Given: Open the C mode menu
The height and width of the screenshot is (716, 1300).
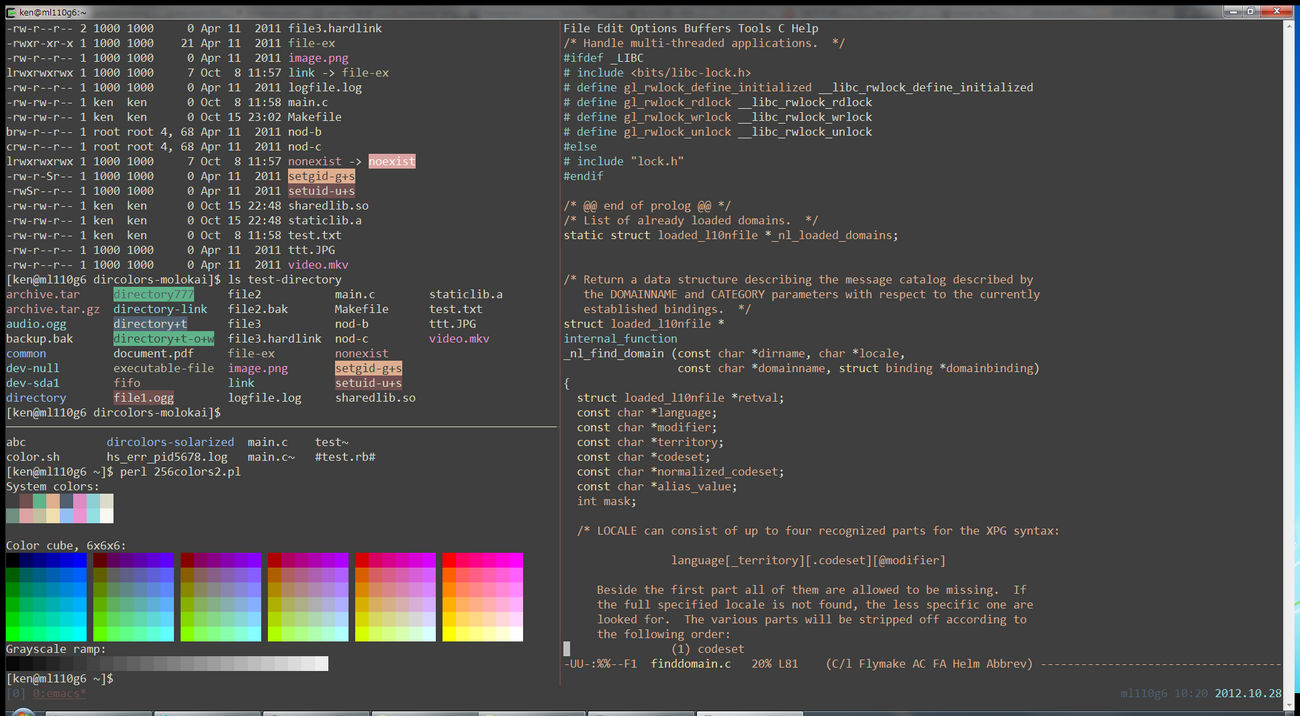Looking at the screenshot, I should tap(782, 29).
